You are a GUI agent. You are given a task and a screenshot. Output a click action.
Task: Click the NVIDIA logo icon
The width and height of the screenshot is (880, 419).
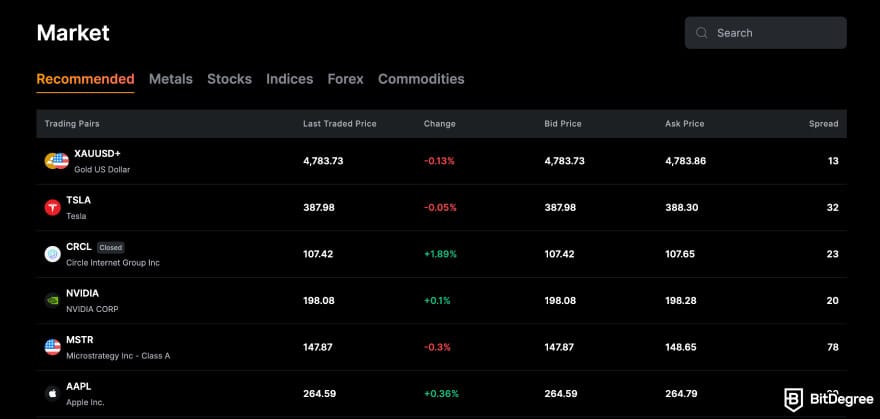pos(52,301)
